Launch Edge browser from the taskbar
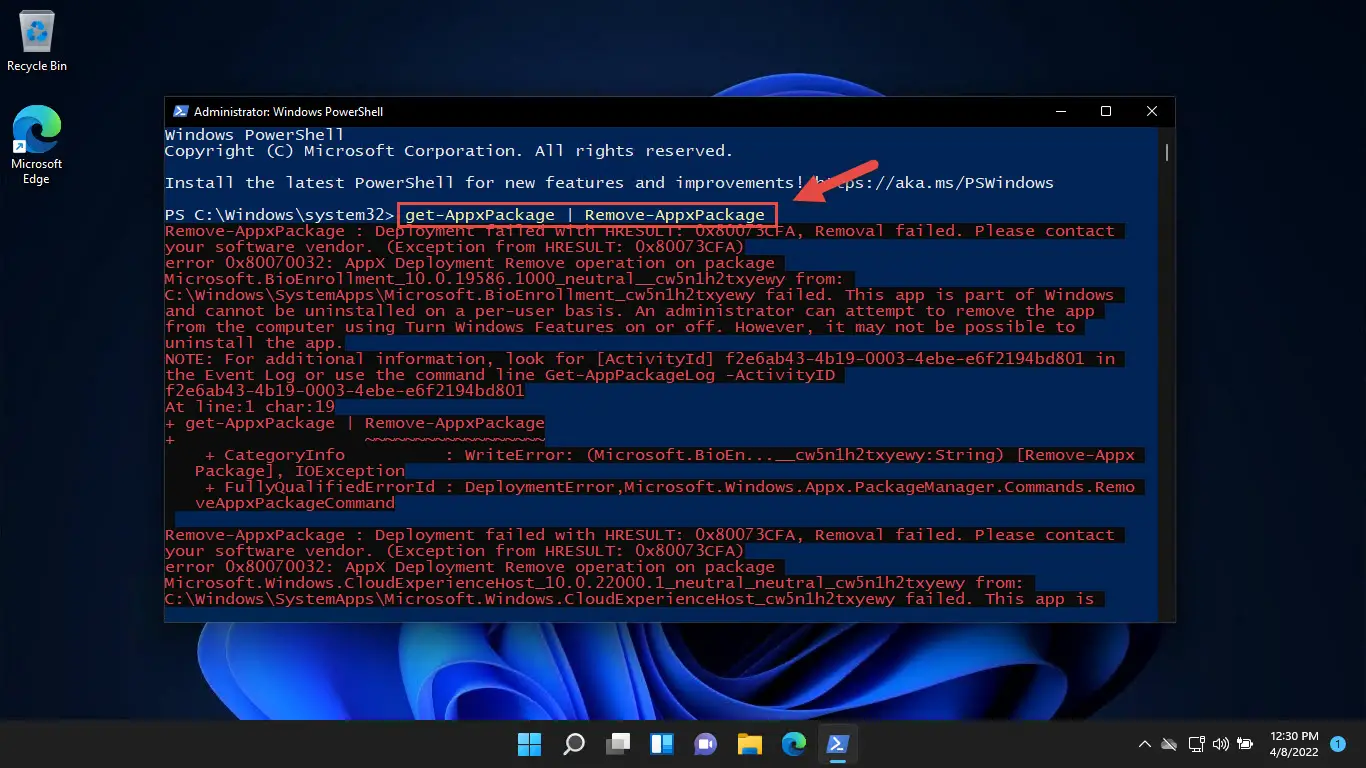 tap(794, 744)
